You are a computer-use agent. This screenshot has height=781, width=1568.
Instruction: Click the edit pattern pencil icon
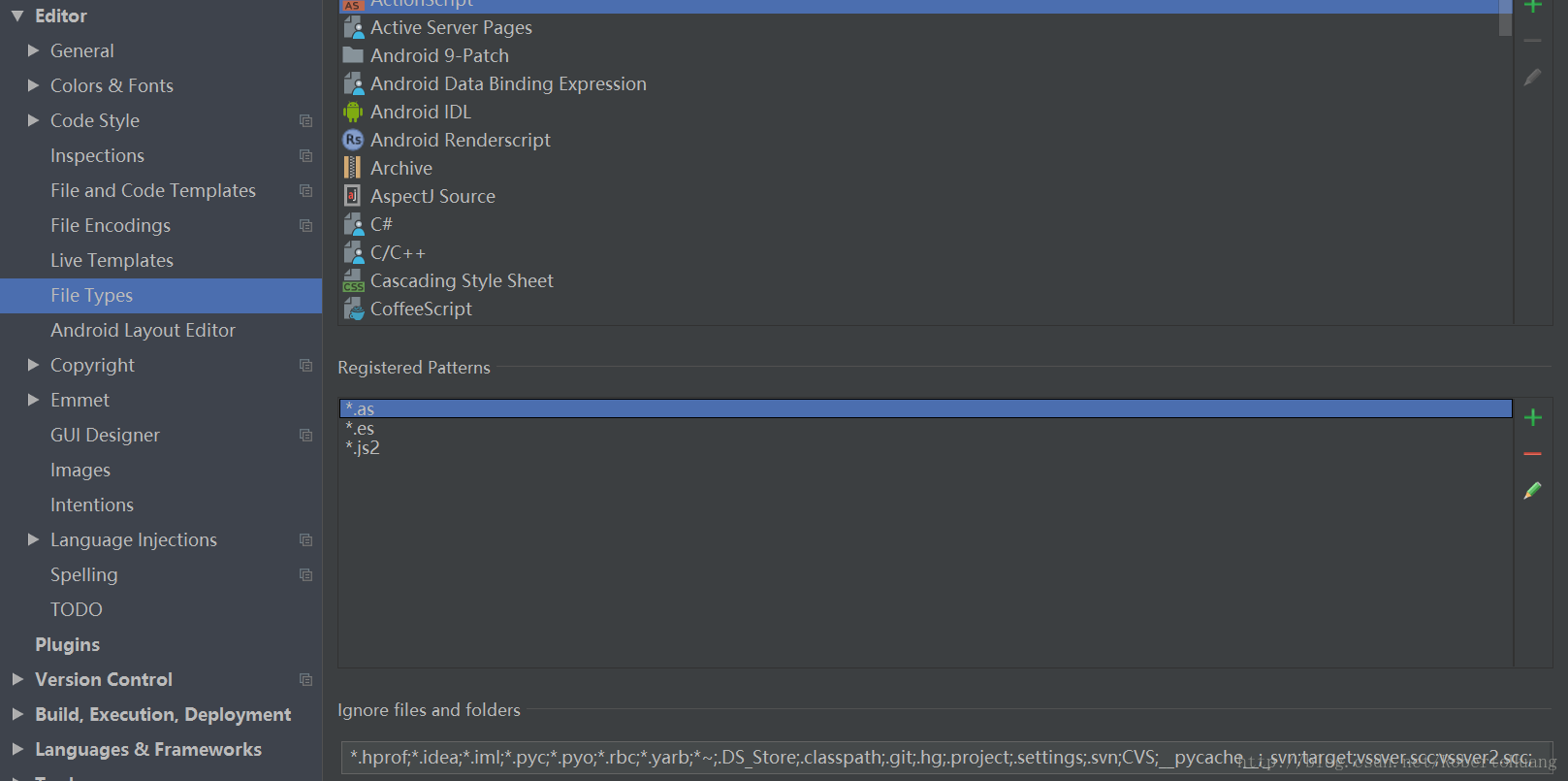(x=1532, y=491)
